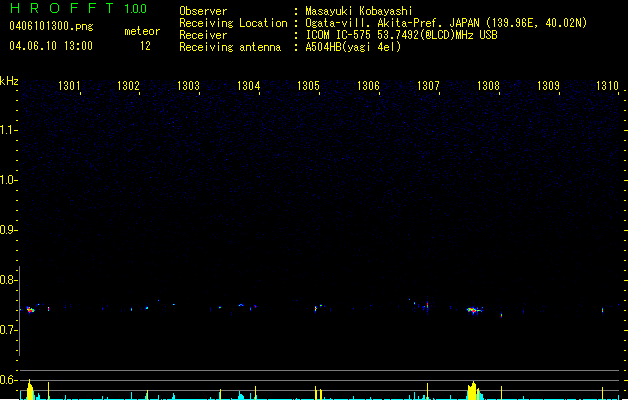Click the 1302 time axis marker

[x=128, y=85]
